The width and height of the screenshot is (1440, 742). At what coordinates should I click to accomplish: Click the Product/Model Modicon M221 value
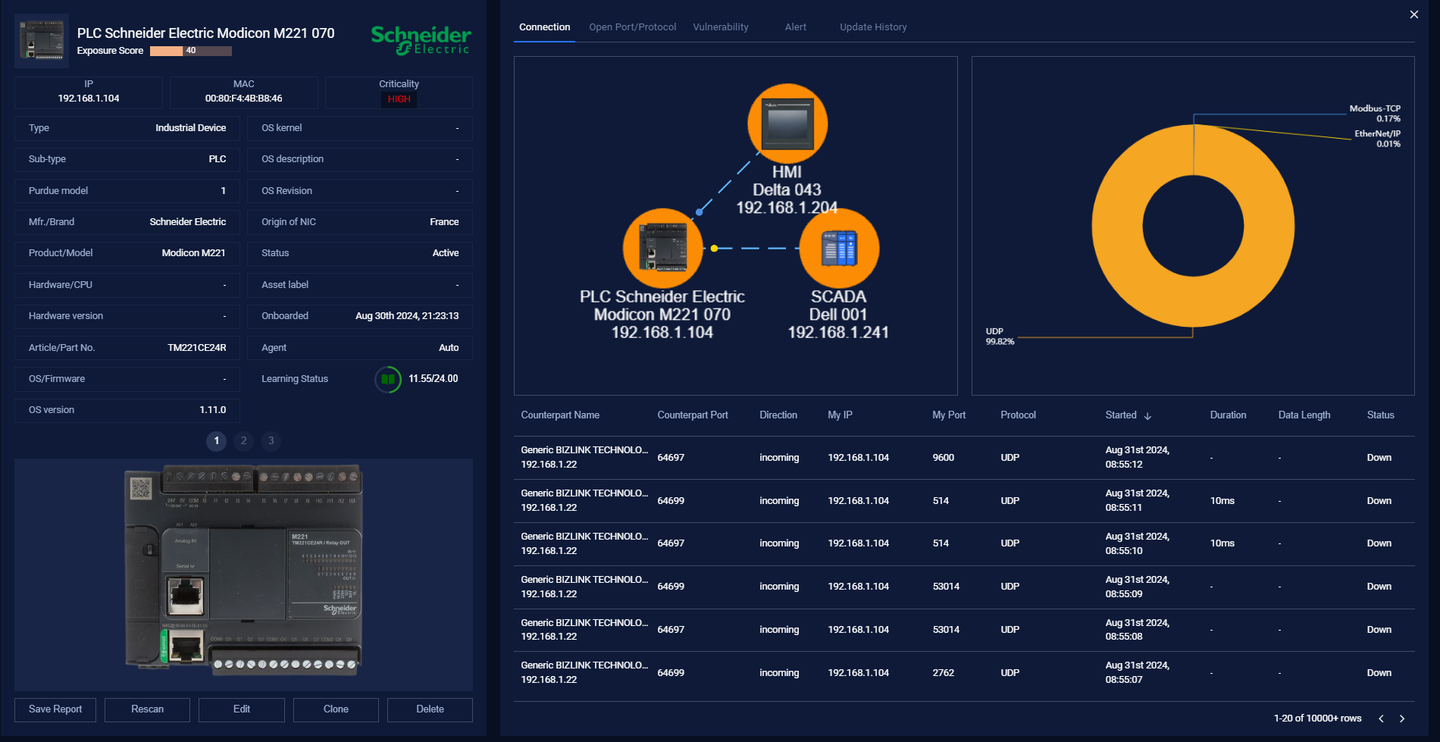[x=194, y=253]
